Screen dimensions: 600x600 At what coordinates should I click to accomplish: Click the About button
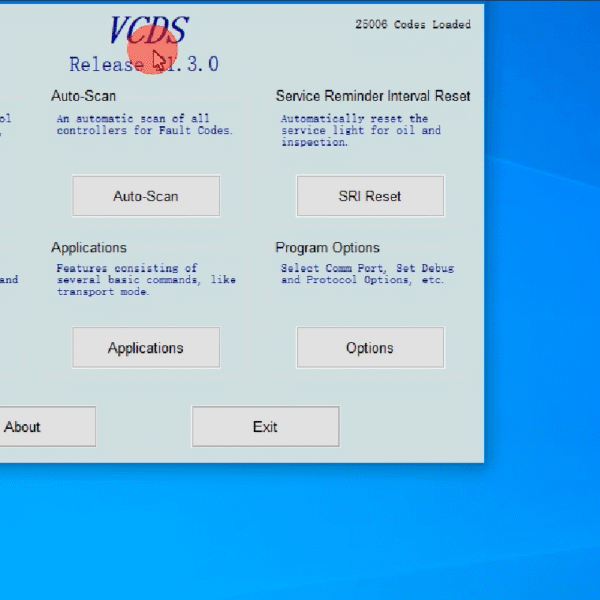(40, 427)
